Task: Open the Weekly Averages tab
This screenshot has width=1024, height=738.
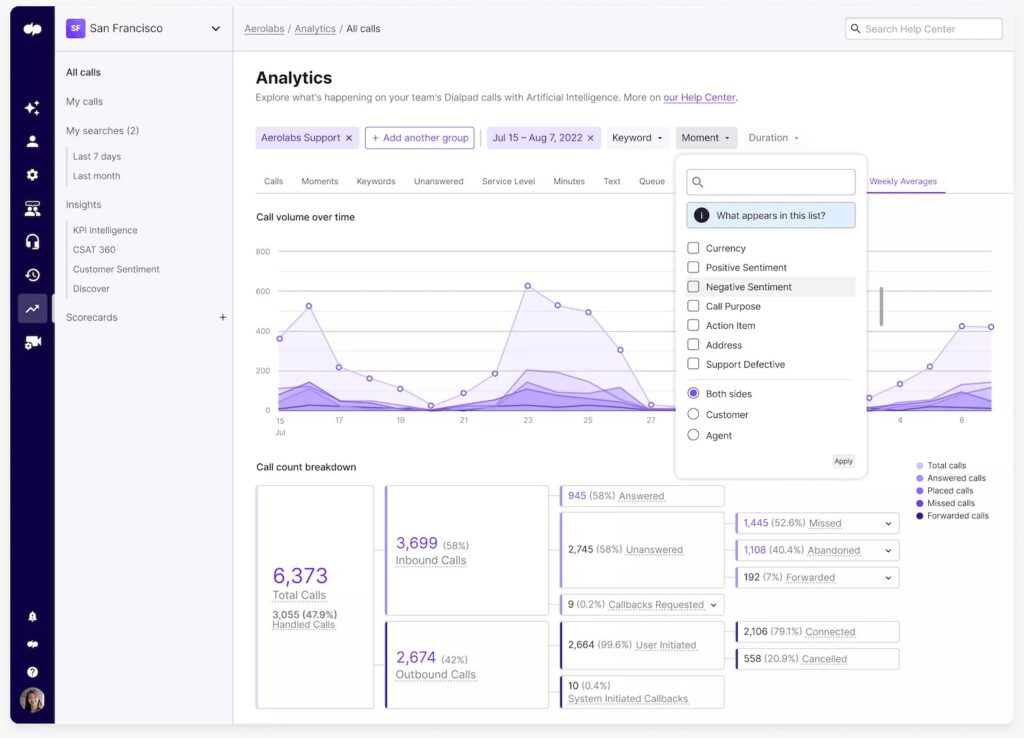Action: tap(903, 182)
